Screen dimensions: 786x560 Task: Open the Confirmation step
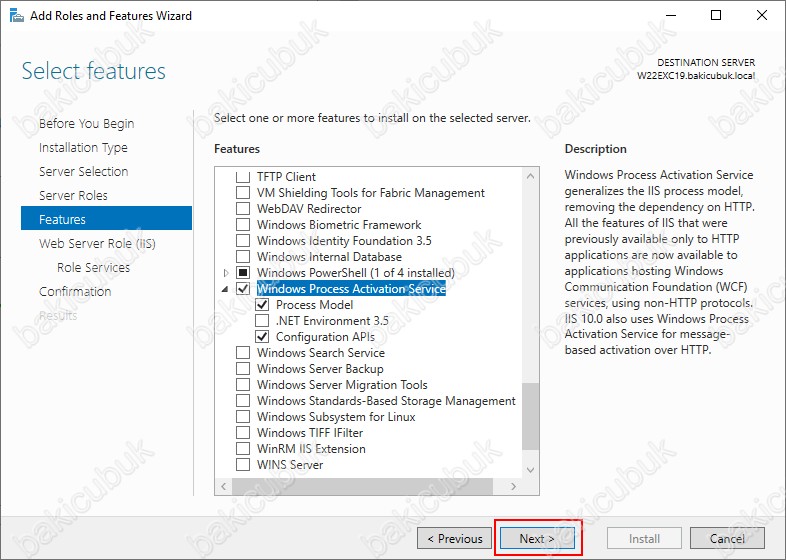(x=75, y=292)
